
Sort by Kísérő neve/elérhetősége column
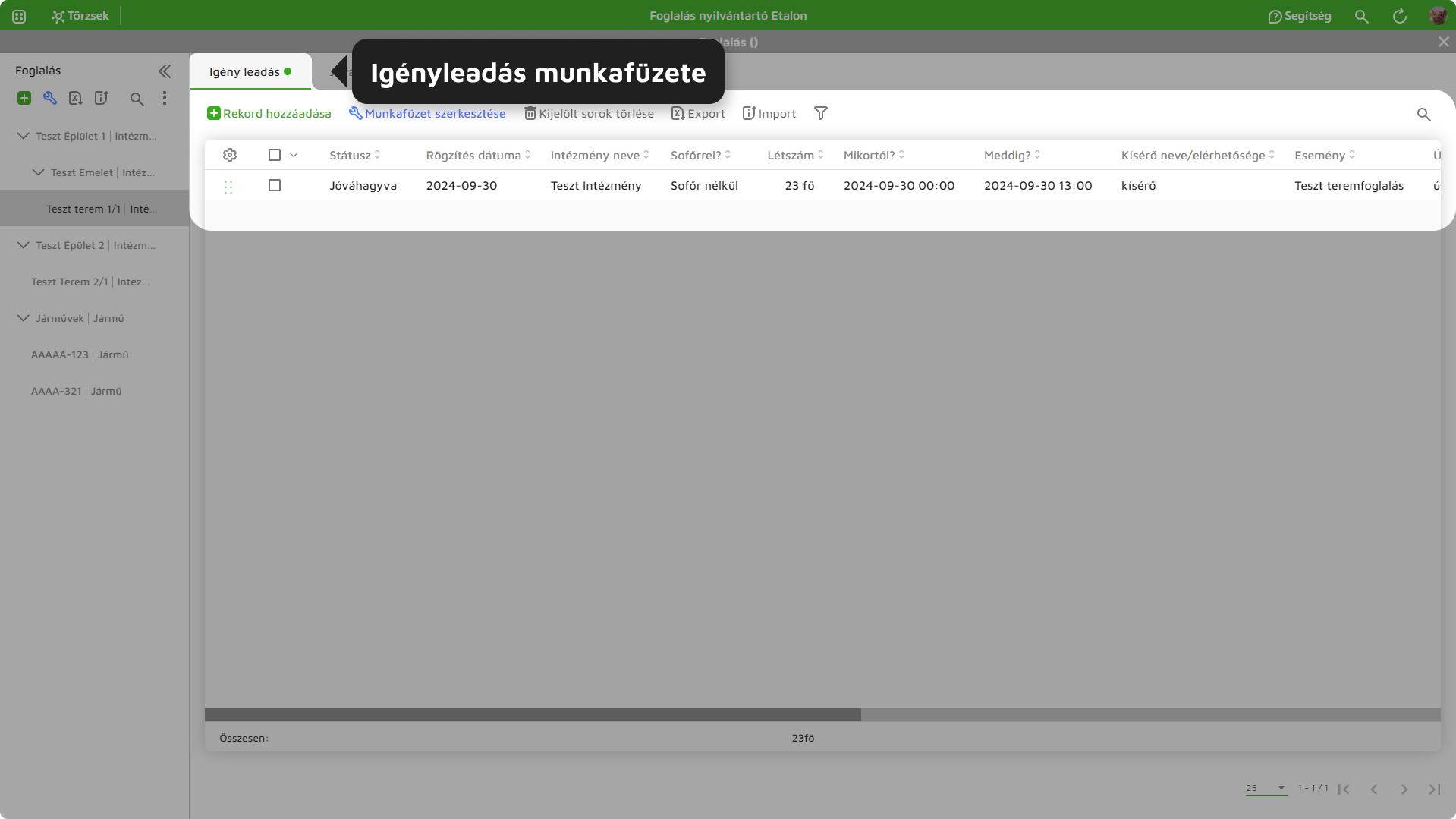pos(1198,156)
